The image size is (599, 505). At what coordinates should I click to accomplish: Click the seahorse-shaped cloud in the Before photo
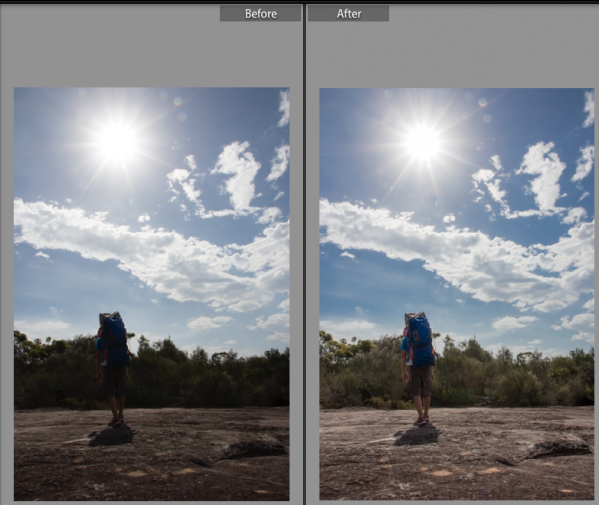236,178
